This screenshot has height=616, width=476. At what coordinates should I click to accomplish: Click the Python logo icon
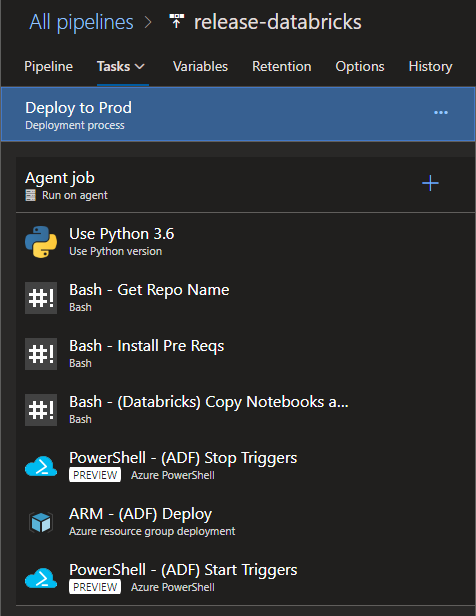click(41, 242)
